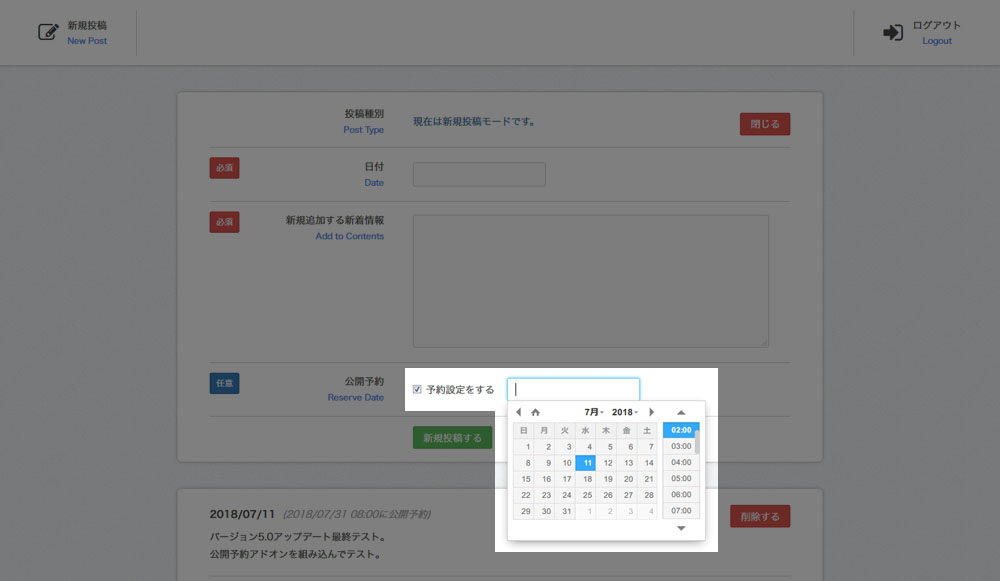Click the reserve date input field
This screenshot has height=581, width=1000.
pyautogui.click(x=573, y=389)
